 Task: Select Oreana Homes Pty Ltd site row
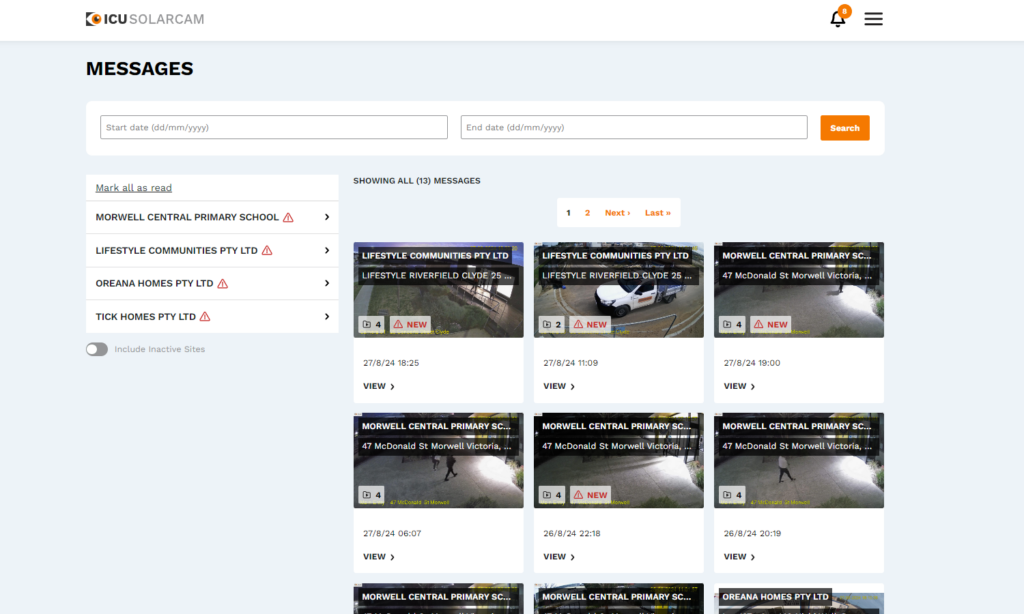pos(212,283)
